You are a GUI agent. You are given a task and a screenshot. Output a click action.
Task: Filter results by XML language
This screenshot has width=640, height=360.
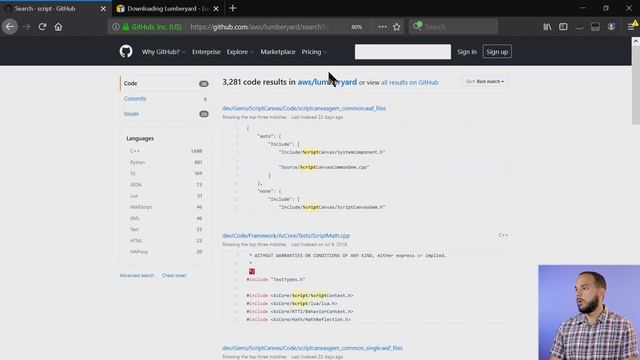pos(166,218)
